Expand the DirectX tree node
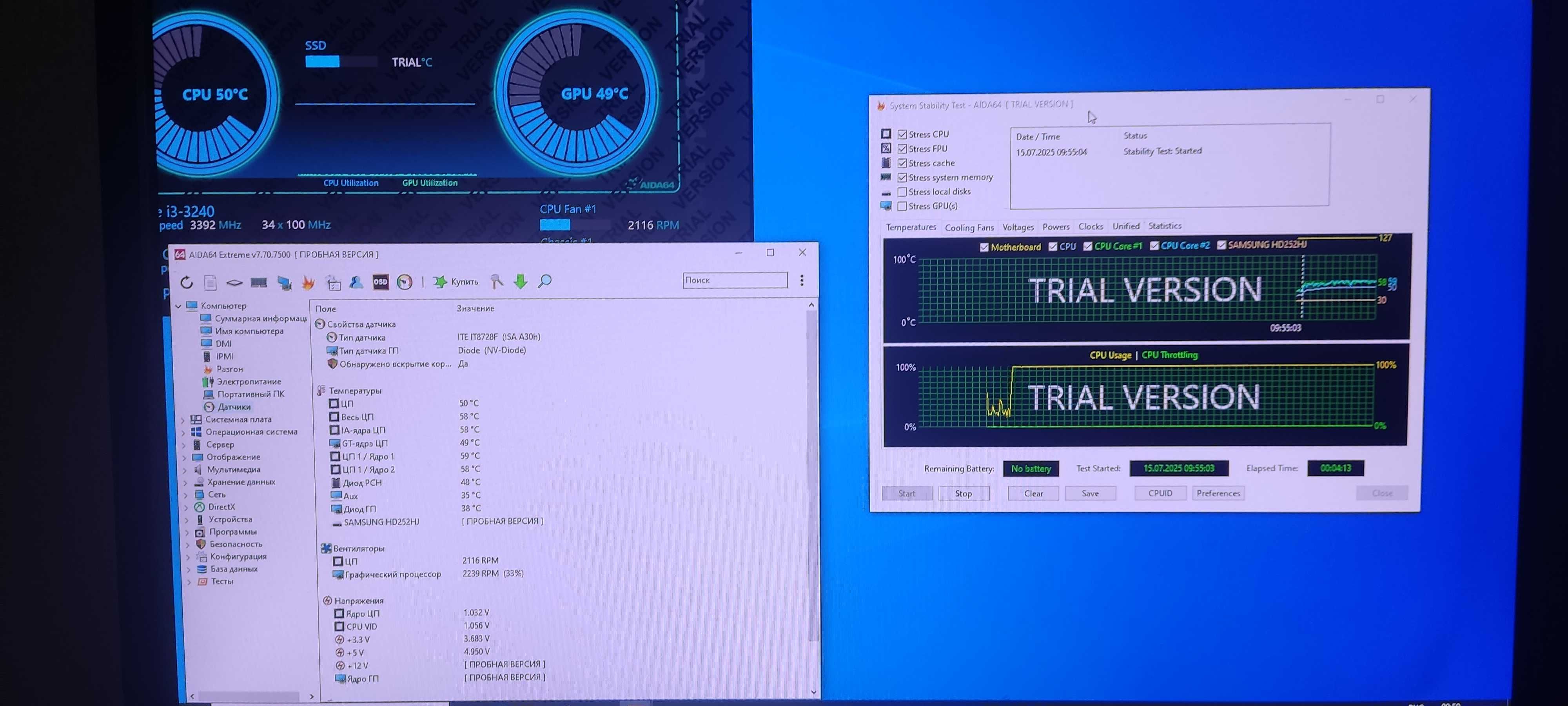1568x706 pixels. (186, 508)
